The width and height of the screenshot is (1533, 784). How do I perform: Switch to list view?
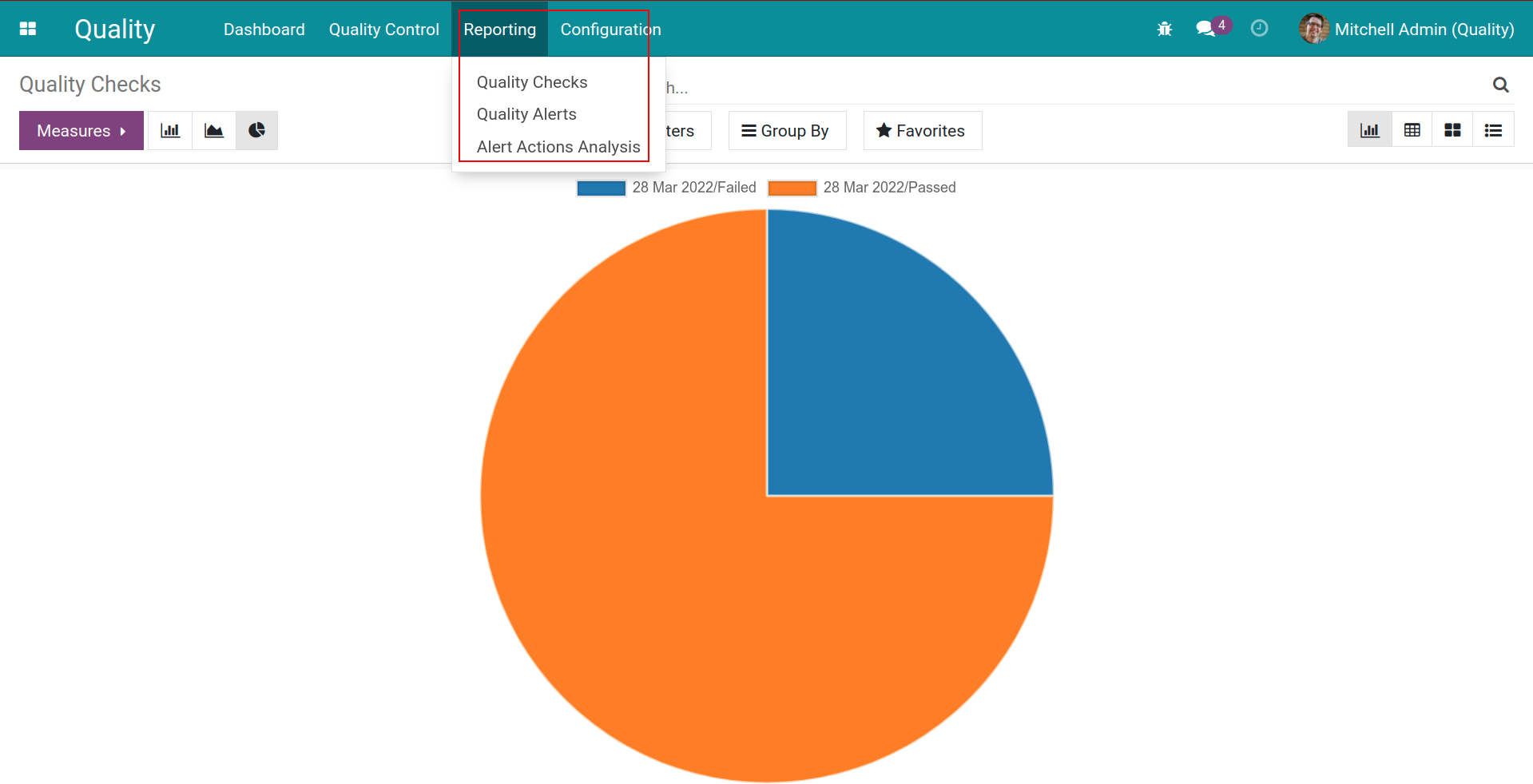1493,130
